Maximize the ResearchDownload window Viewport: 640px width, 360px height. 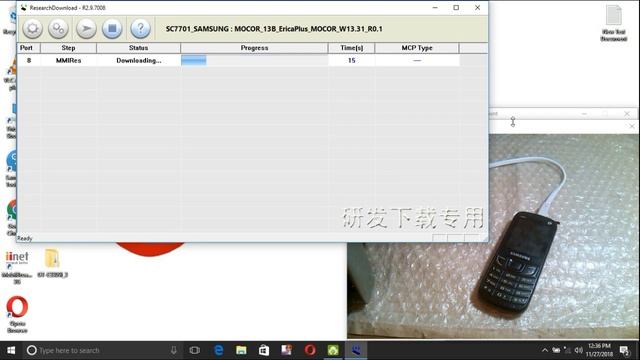point(456,8)
